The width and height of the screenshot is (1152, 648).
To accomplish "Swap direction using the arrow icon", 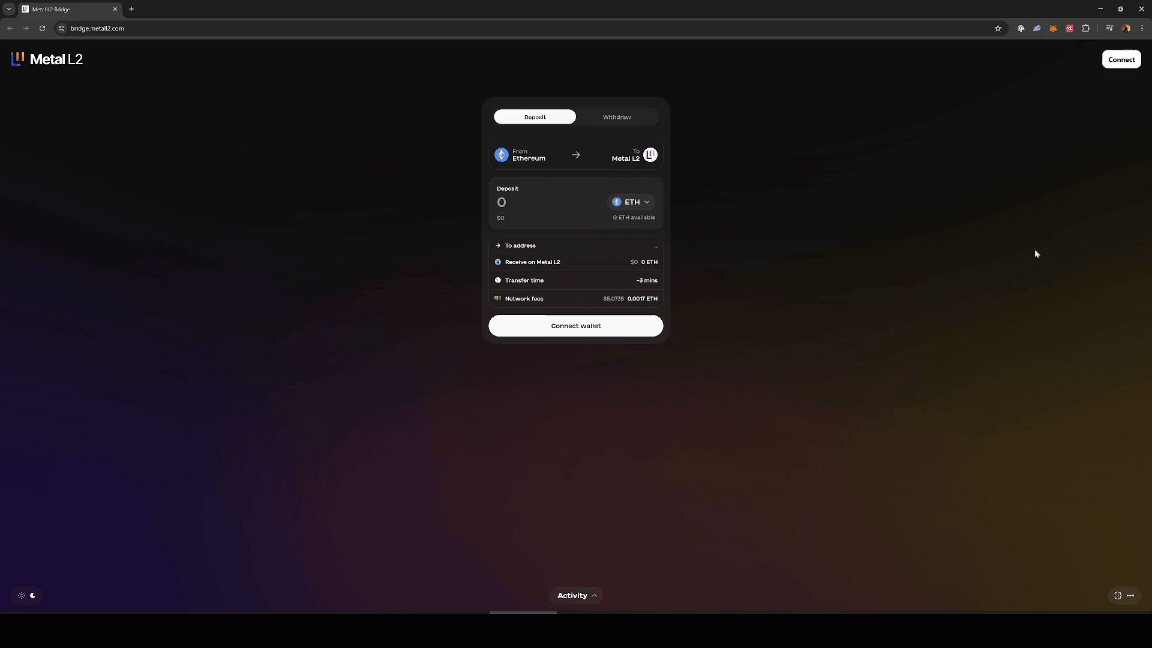I will click(x=576, y=155).
